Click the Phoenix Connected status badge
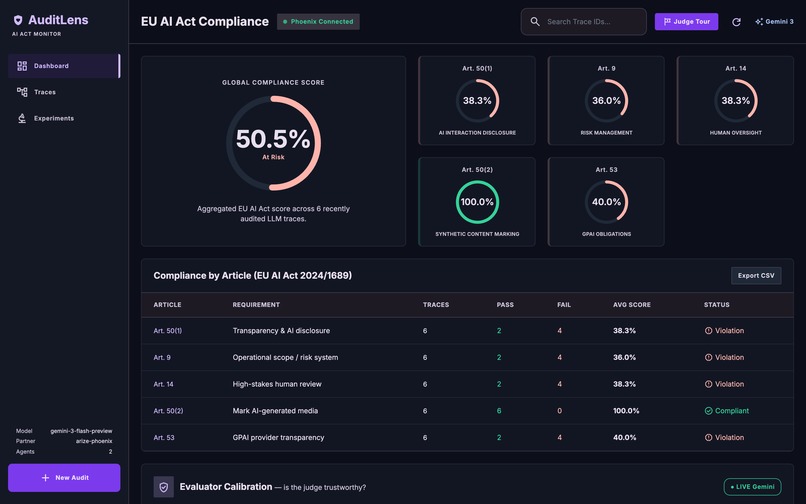Screen dimensions: 806x504 click(x=318, y=22)
